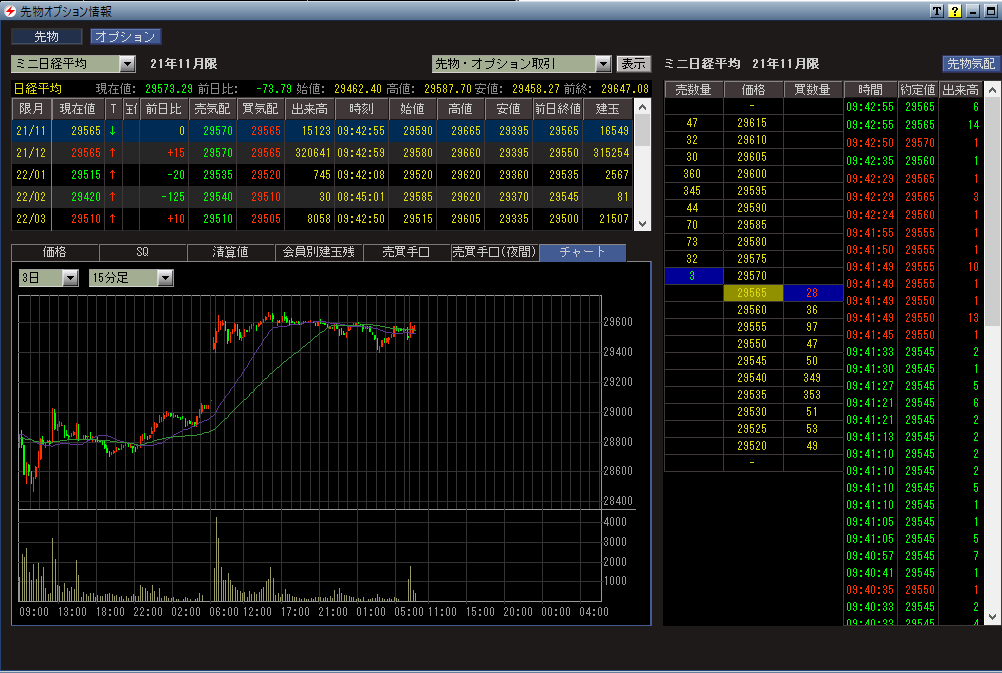
Task: Click the red up arrow on 21/12 row
Action: (x=113, y=152)
